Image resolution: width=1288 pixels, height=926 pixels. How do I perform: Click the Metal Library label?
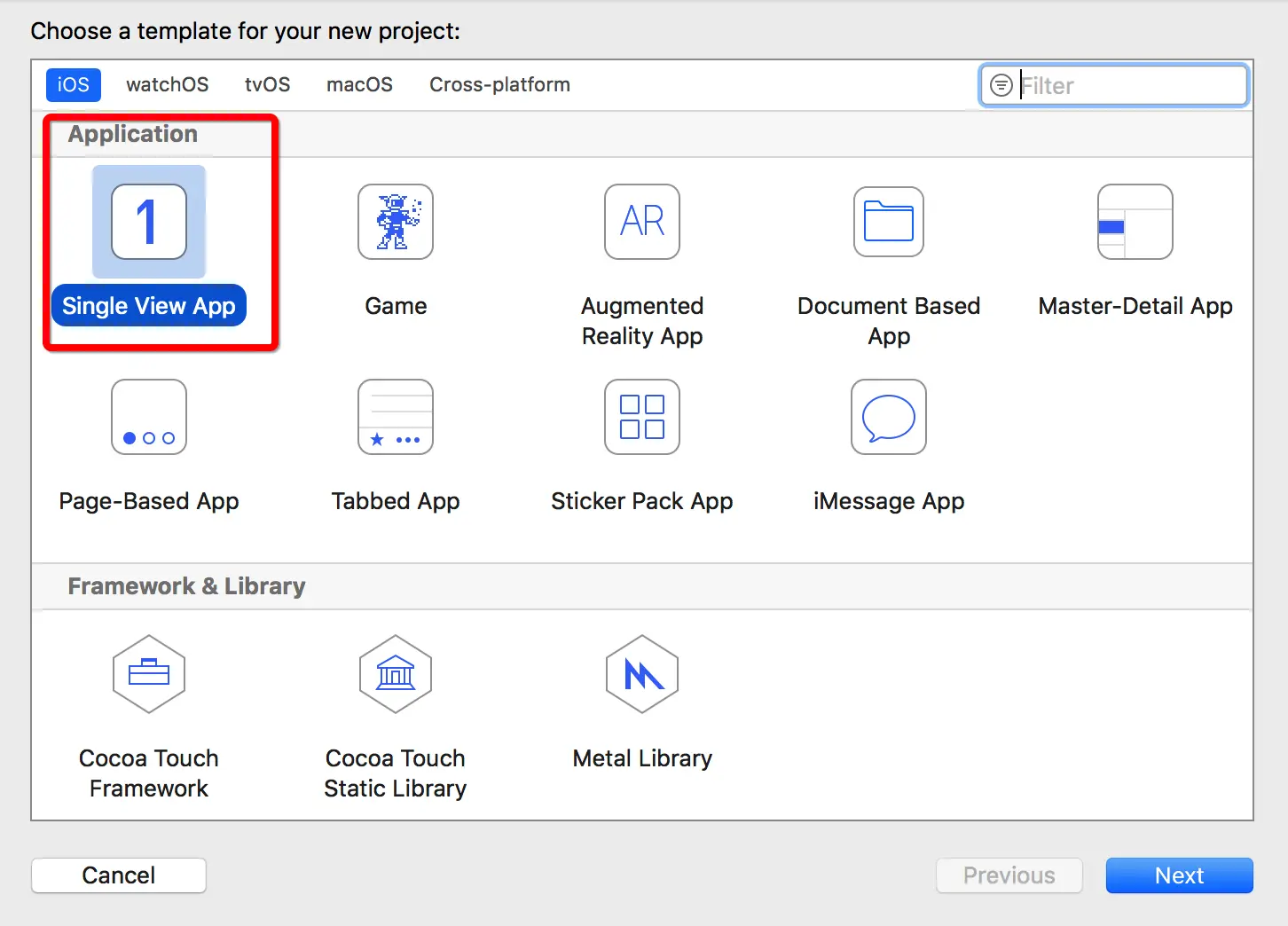[x=642, y=758]
